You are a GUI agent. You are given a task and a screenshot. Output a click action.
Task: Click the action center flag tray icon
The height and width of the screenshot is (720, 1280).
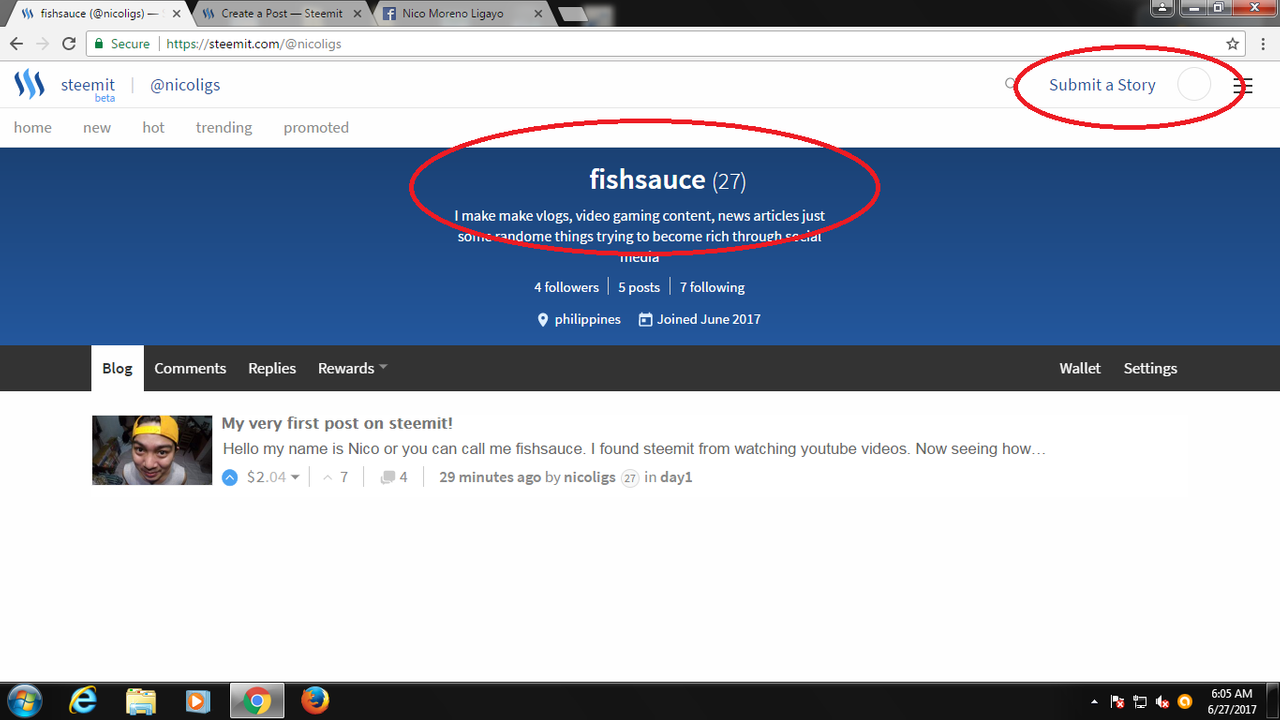click(x=1118, y=702)
